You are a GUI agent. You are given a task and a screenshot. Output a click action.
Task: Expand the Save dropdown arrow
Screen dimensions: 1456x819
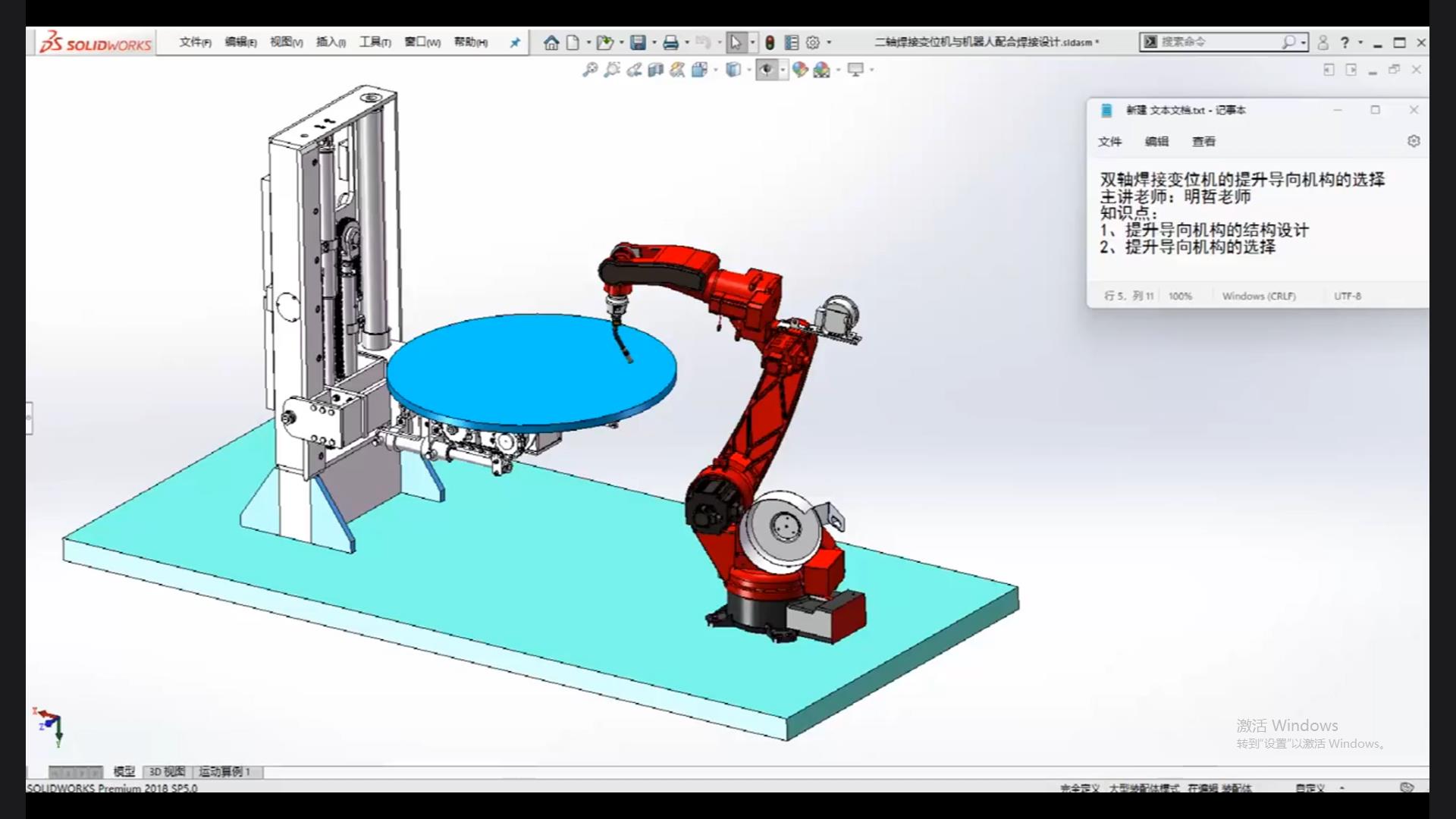pyautogui.click(x=654, y=42)
